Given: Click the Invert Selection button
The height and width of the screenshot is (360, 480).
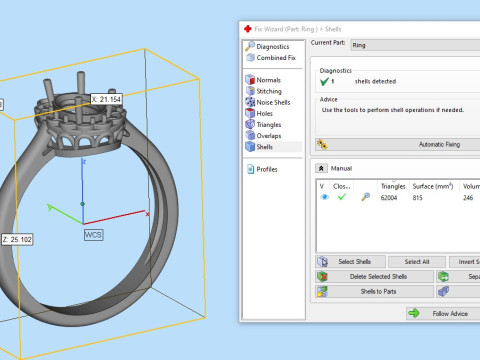Looking at the screenshot, I should [x=465, y=262].
